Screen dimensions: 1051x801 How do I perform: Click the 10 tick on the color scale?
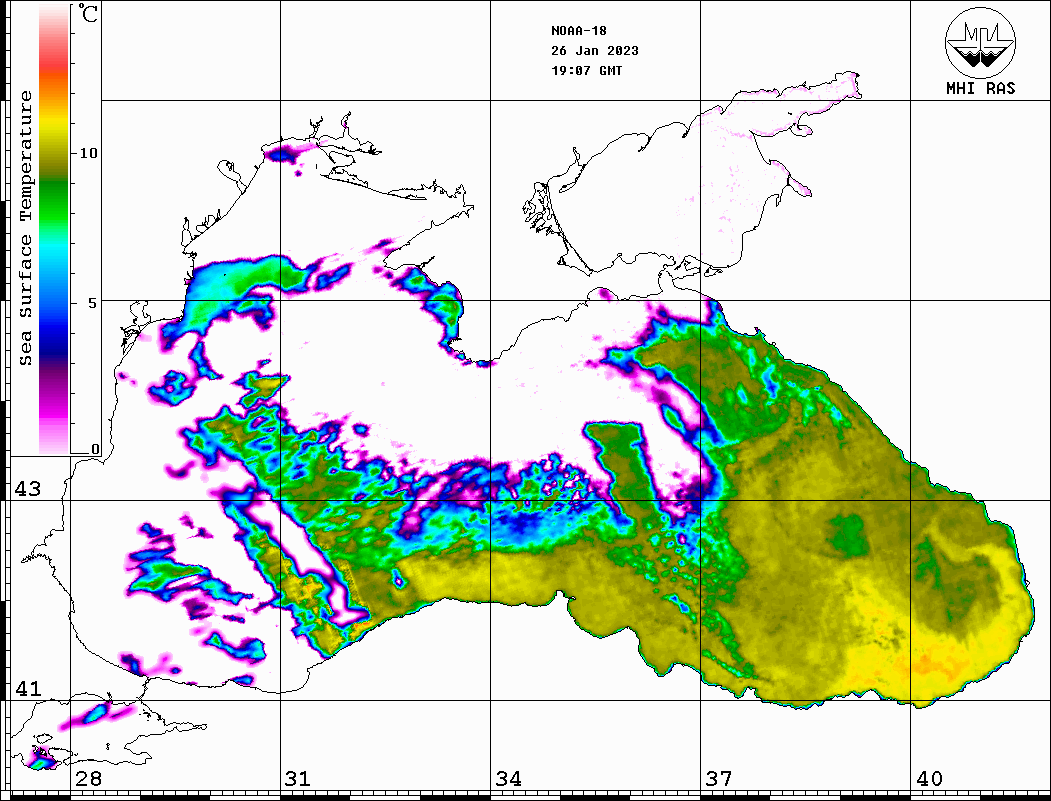point(88,153)
